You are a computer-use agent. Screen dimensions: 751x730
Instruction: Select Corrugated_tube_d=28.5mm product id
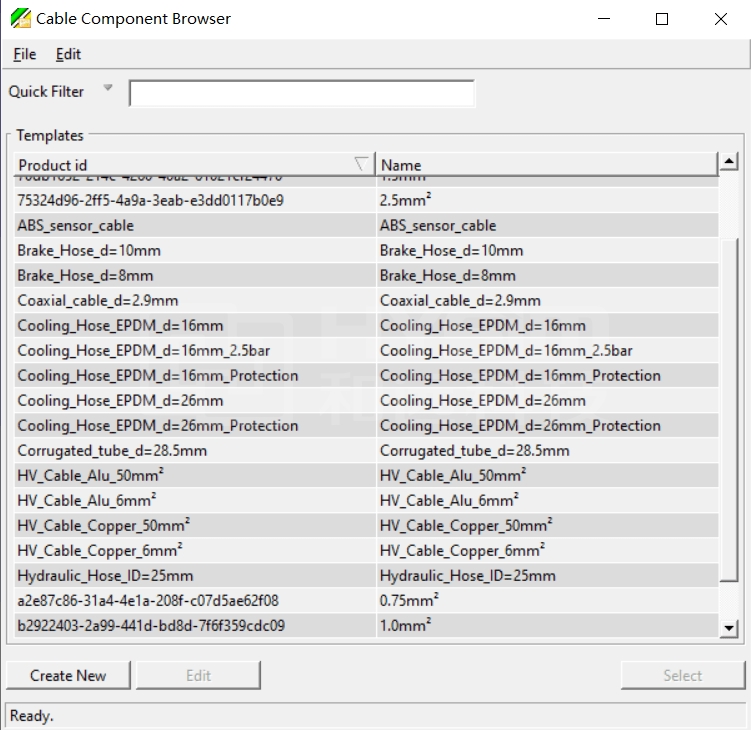point(195,450)
